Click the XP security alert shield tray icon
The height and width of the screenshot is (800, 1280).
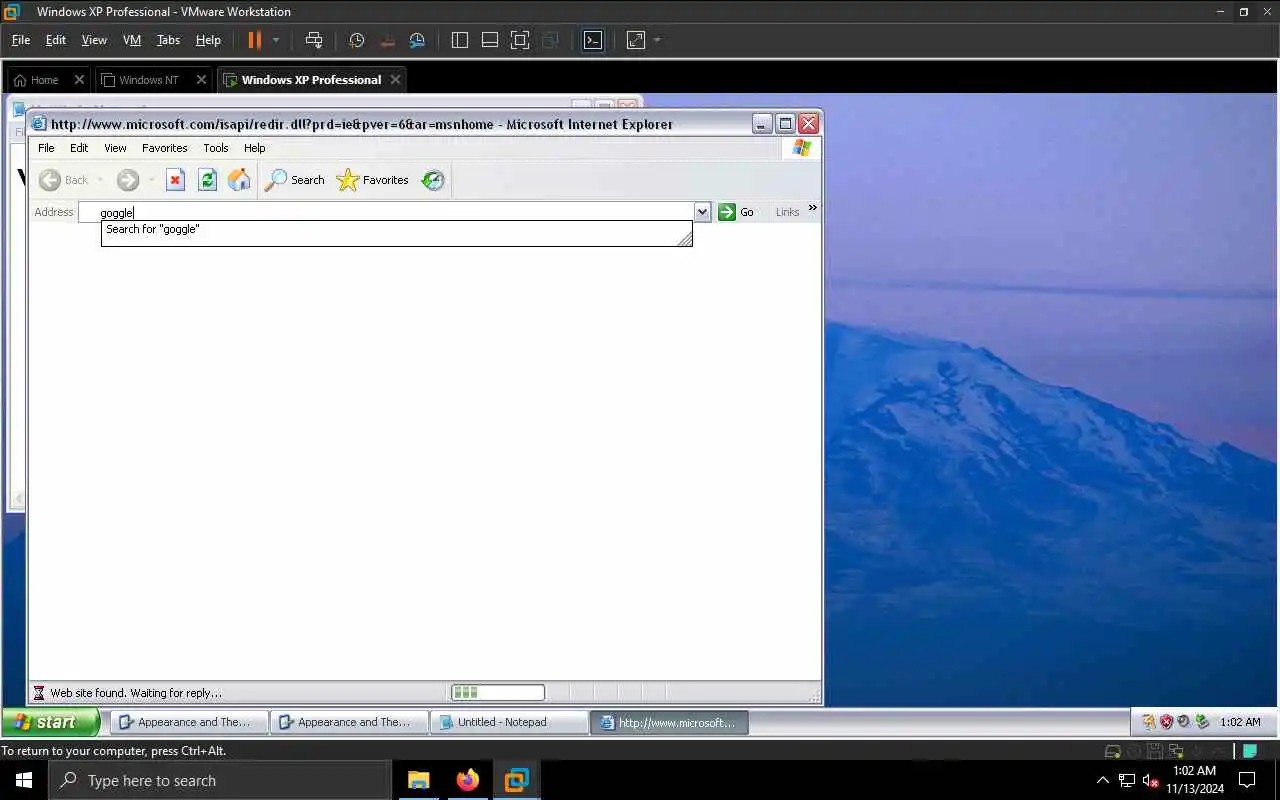1166,722
